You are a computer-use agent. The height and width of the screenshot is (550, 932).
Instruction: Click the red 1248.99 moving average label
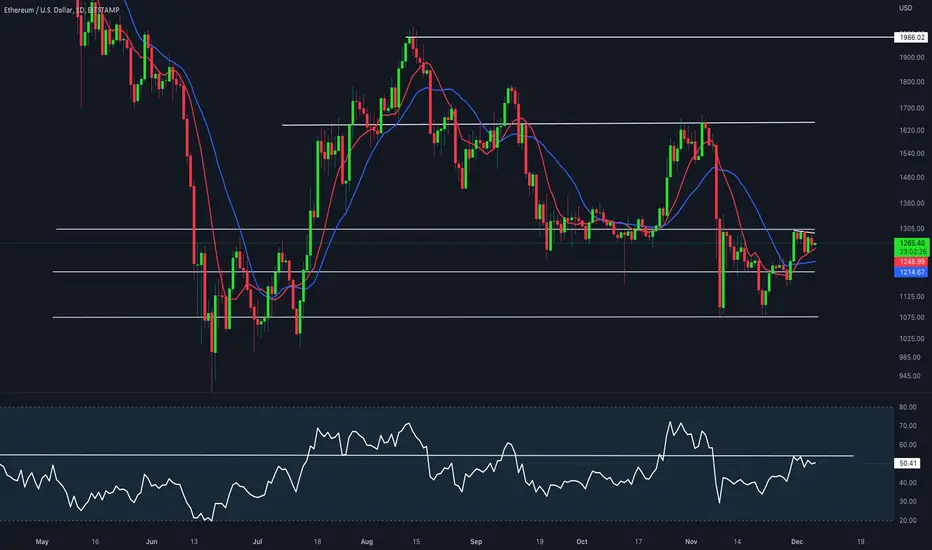pyautogui.click(x=911, y=262)
